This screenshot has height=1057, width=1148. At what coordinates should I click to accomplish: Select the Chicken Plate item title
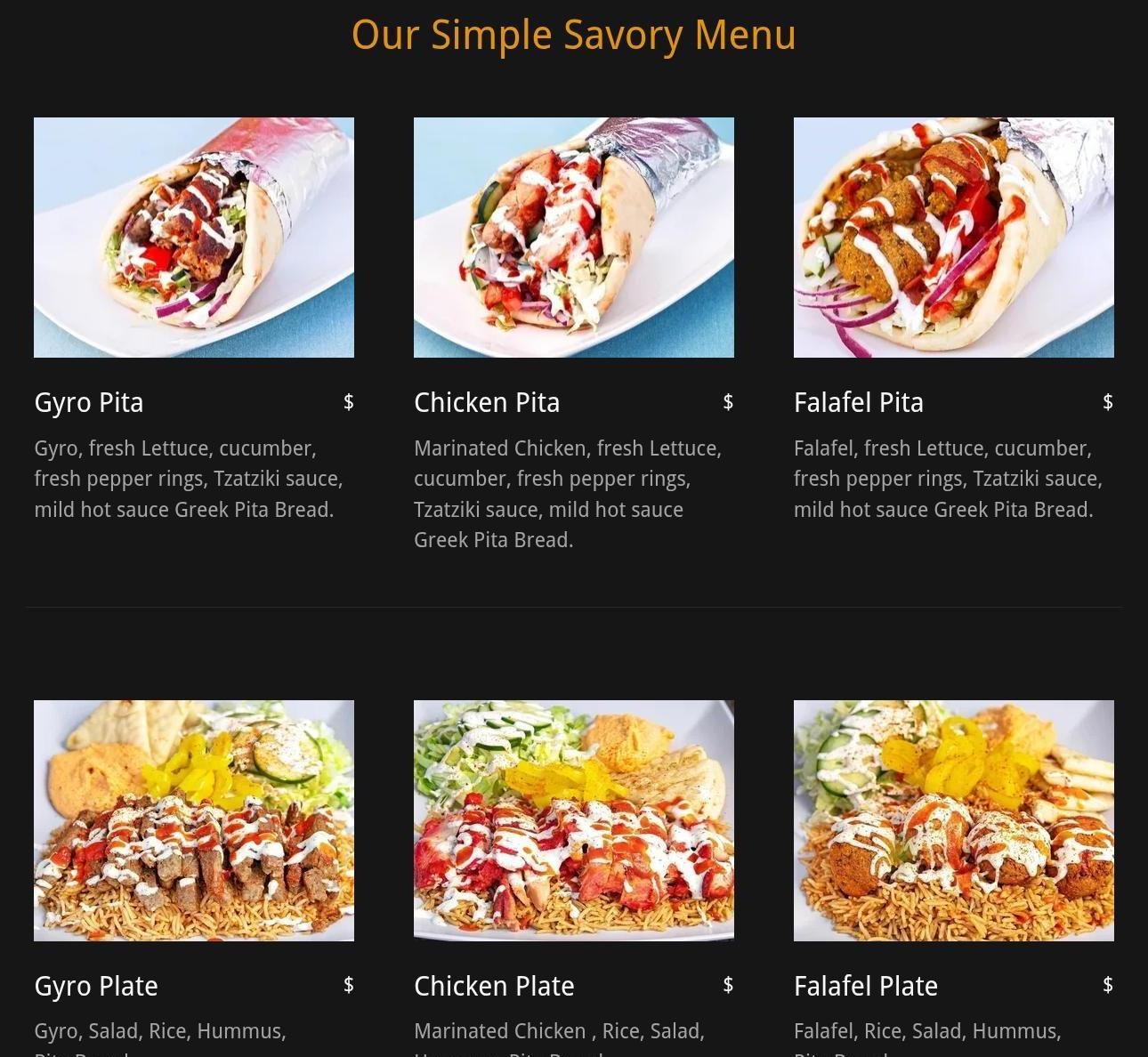pos(494,986)
